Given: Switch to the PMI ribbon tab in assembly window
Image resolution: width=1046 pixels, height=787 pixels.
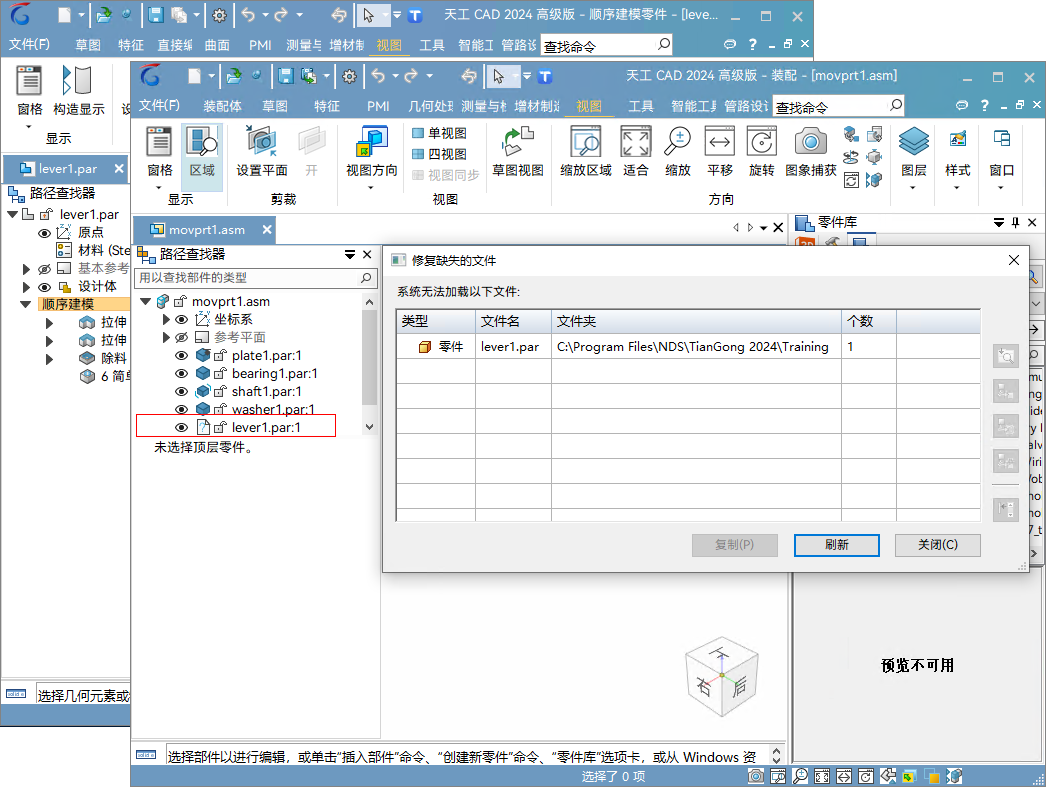Looking at the screenshot, I should click(x=378, y=106).
